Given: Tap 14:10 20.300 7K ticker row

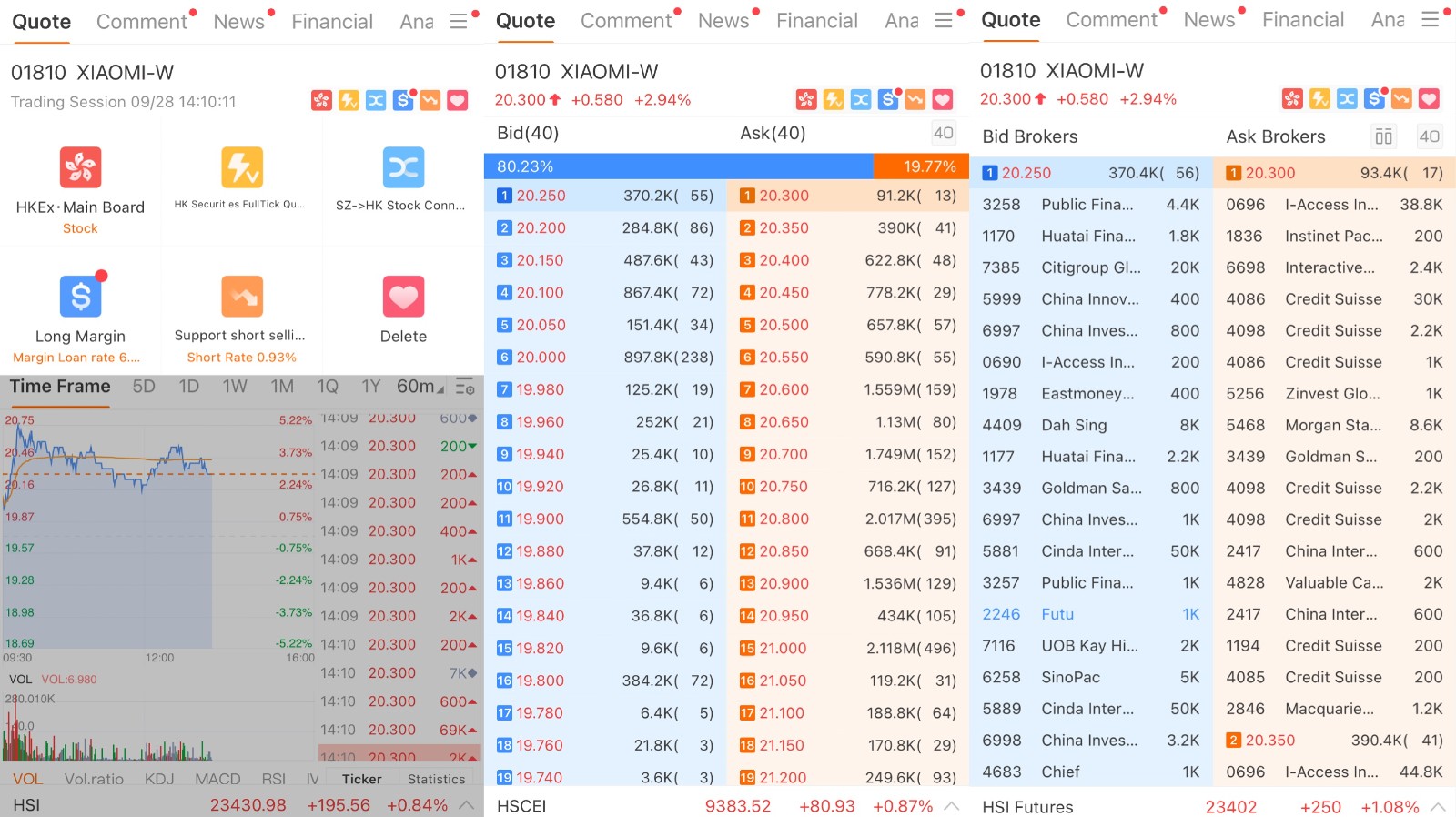Looking at the screenshot, I should point(399,673).
